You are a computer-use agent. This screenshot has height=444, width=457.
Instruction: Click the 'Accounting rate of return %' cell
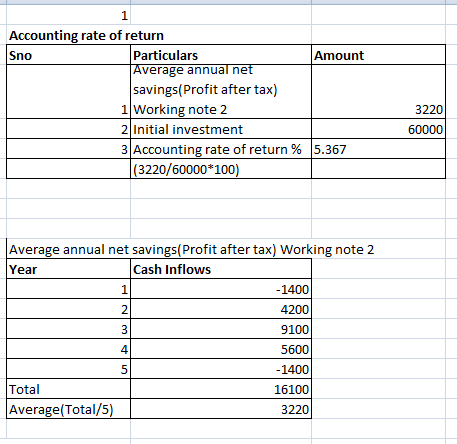tap(221, 149)
